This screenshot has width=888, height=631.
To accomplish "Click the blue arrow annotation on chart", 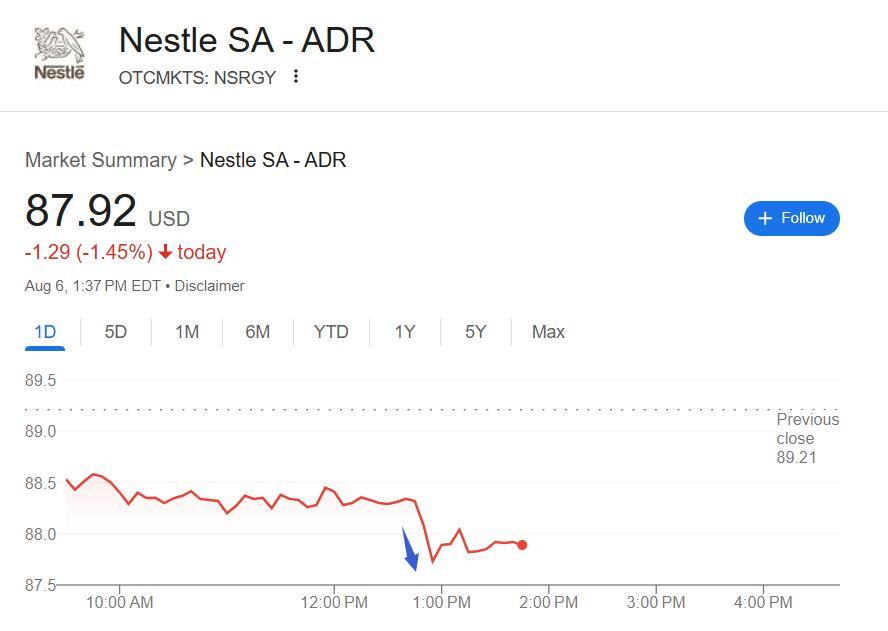I will coord(411,549).
